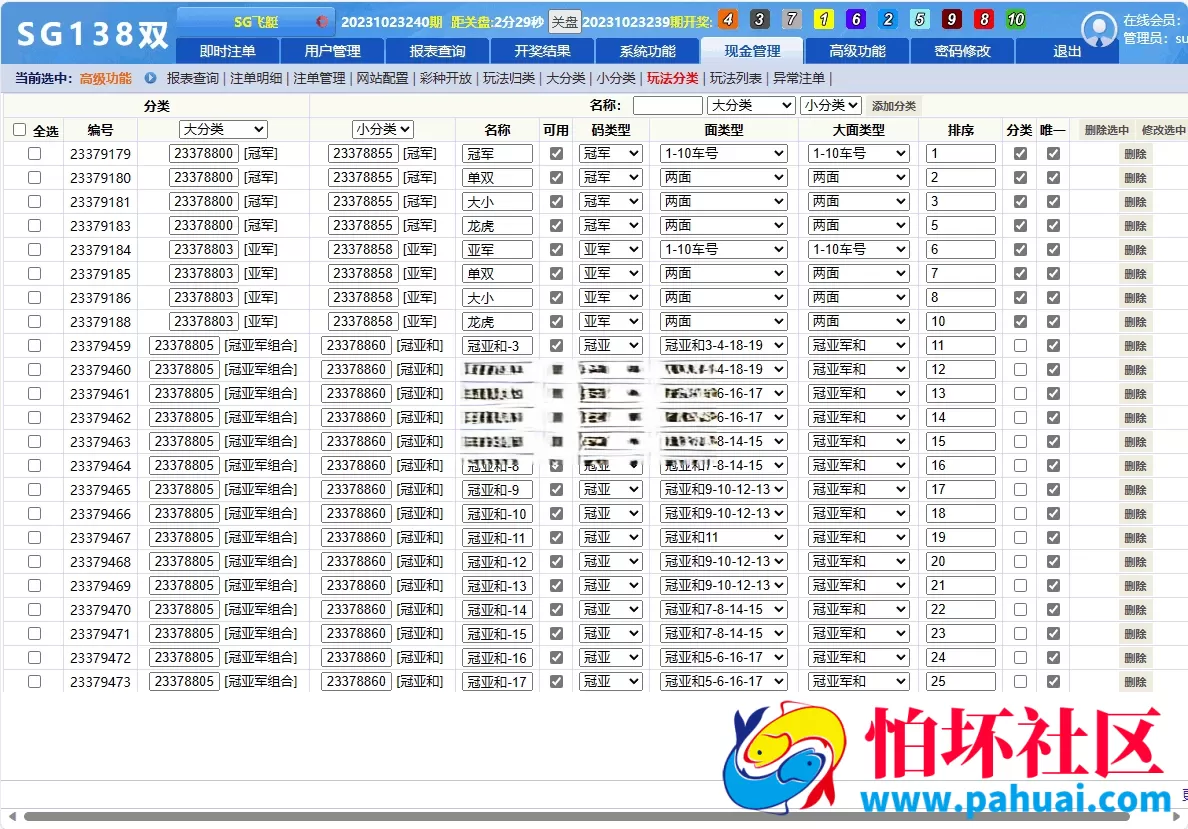Open the 大面类型 dropdown in row 23379473
This screenshot has width=1188, height=829.
coord(858,681)
